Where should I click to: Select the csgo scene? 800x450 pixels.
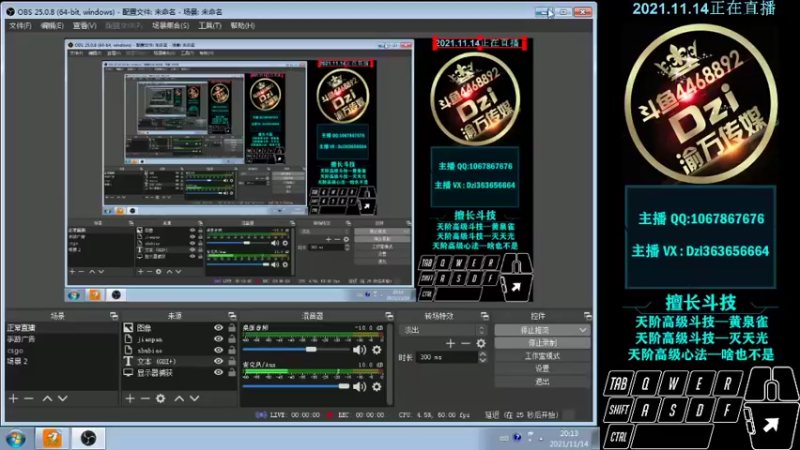(62, 350)
